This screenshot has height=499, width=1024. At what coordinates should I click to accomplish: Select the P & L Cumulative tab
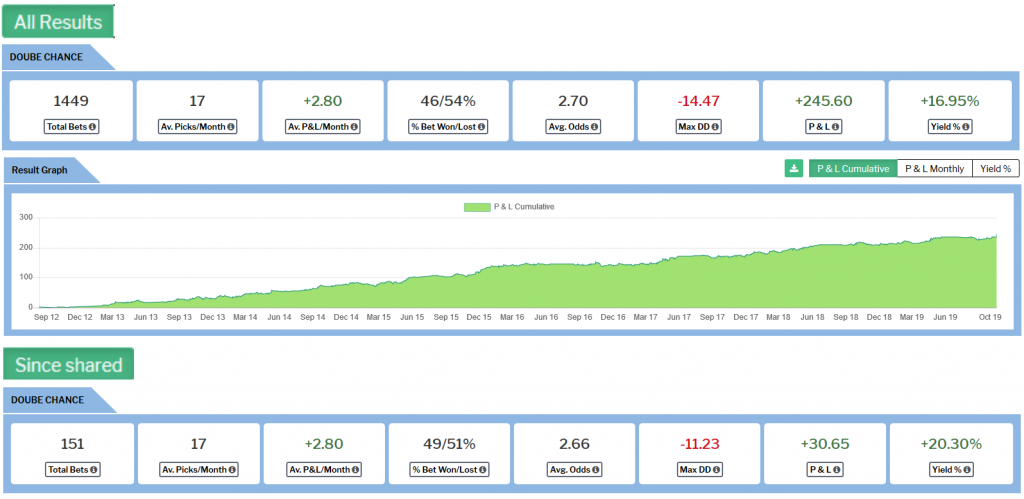tap(853, 169)
